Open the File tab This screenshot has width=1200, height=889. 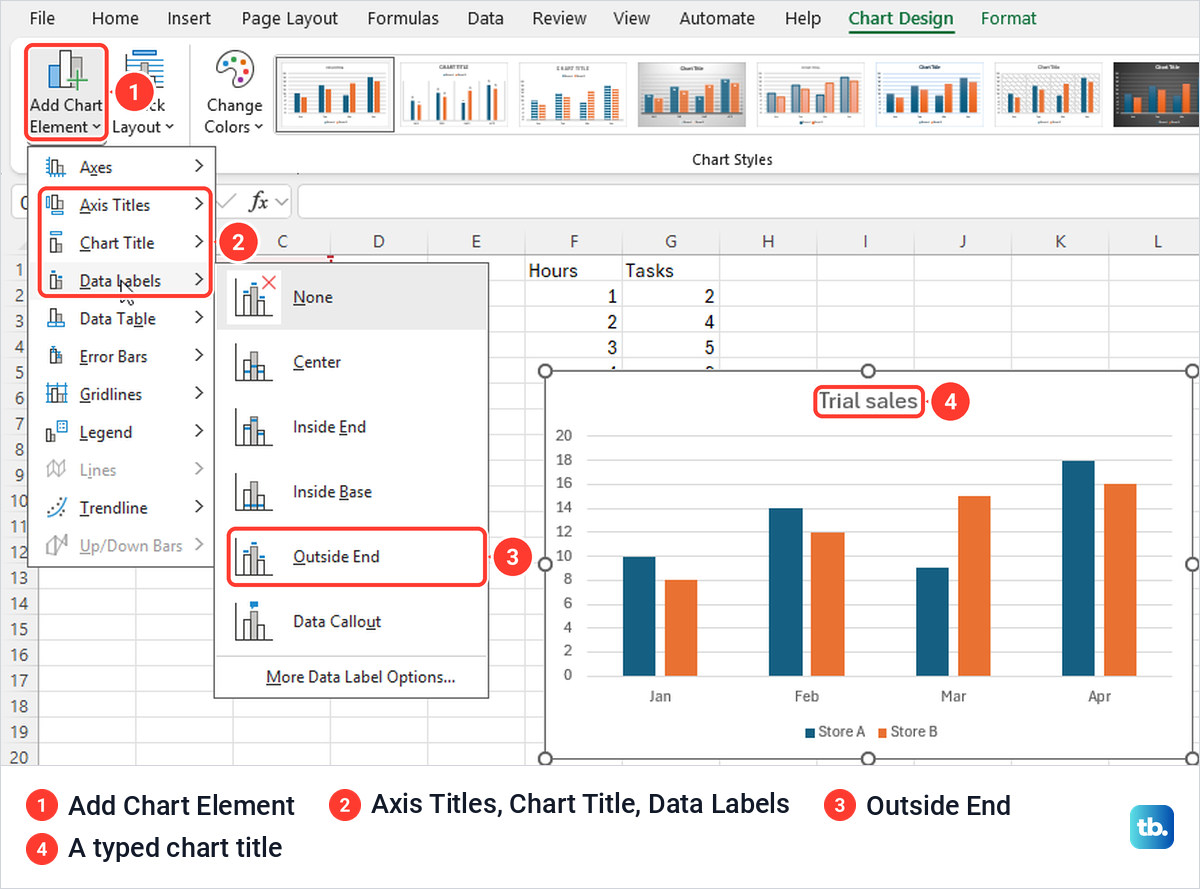[x=42, y=18]
